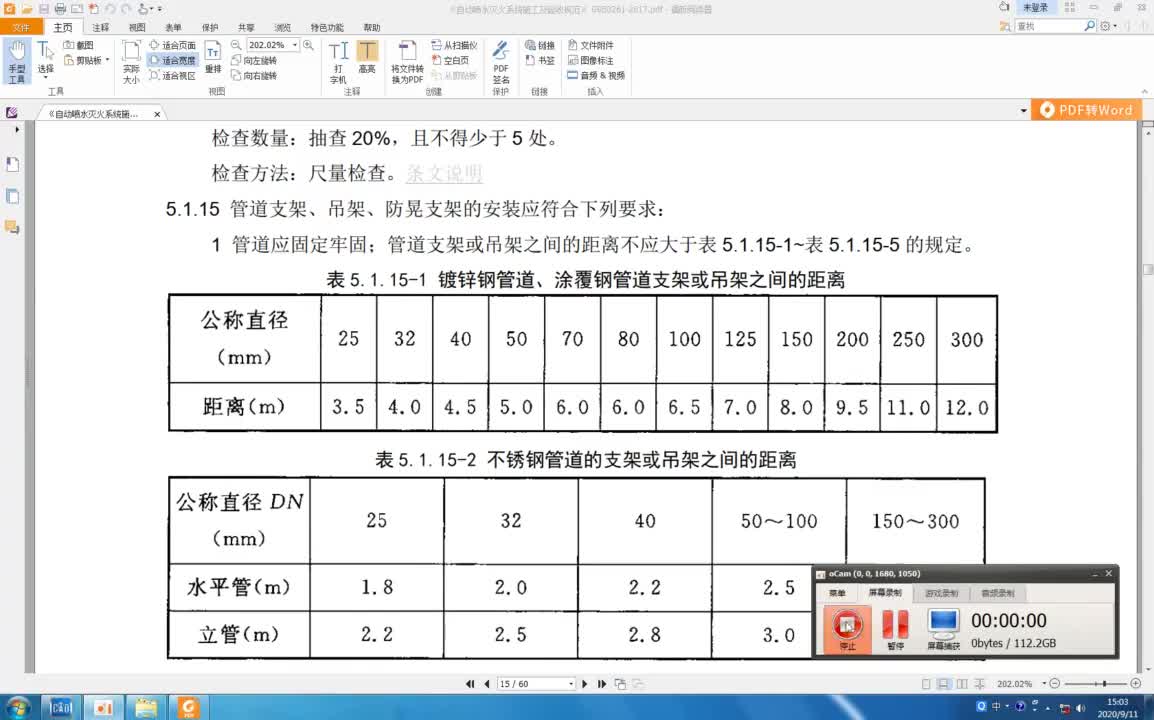This screenshot has height=720, width=1154.
Task: Apply Fit Visible (适合视区) view
Action: point(173,75)
